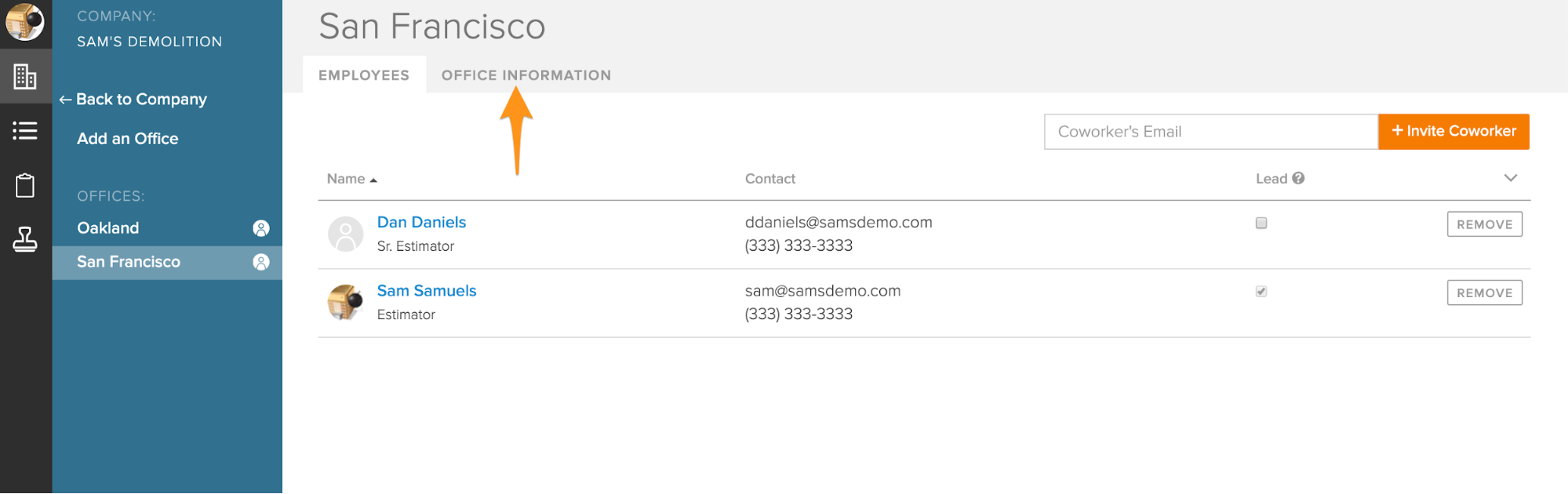Switch to the Office Information tab

pos(526,75)
